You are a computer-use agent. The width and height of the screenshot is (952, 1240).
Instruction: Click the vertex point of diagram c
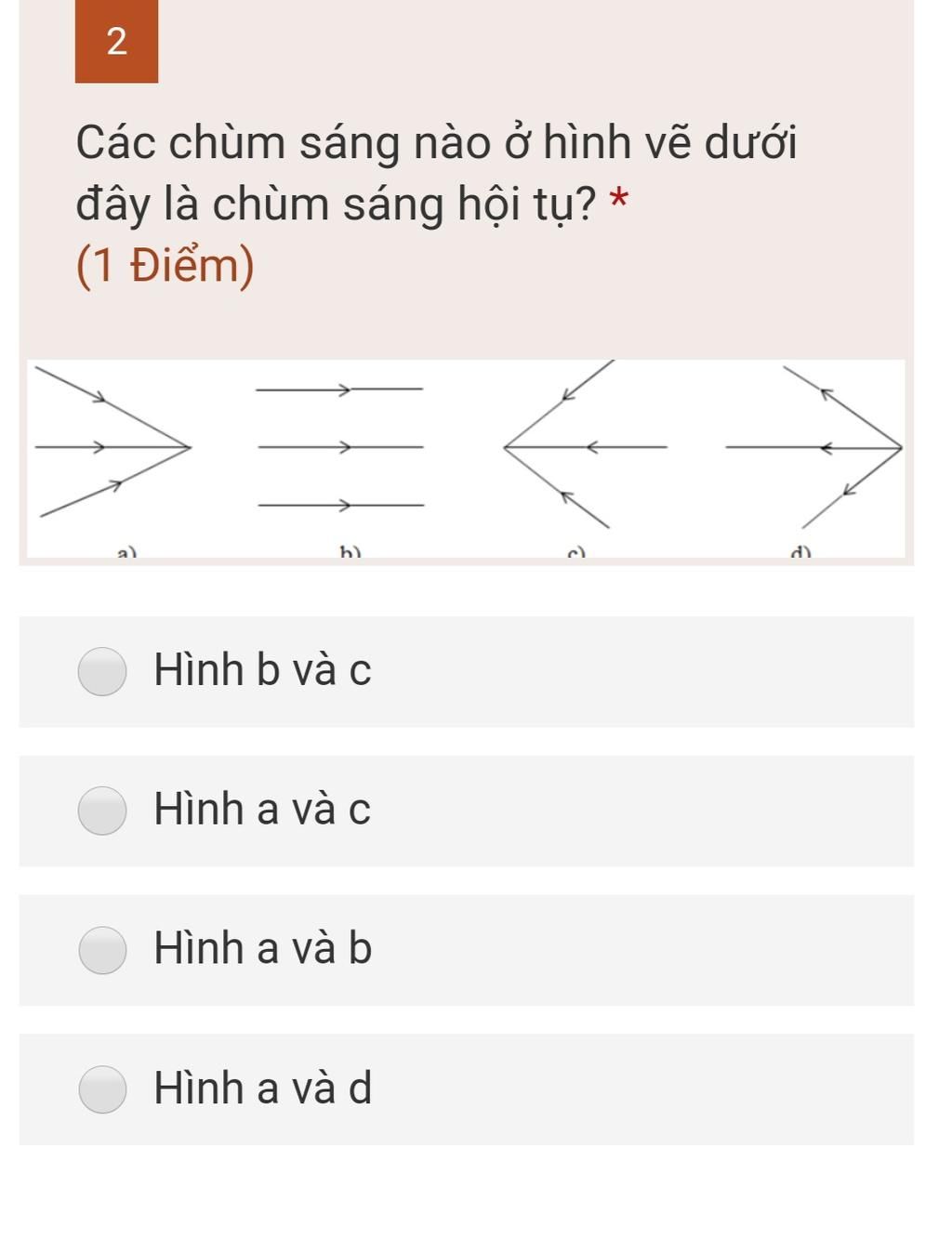coord(505,447)
